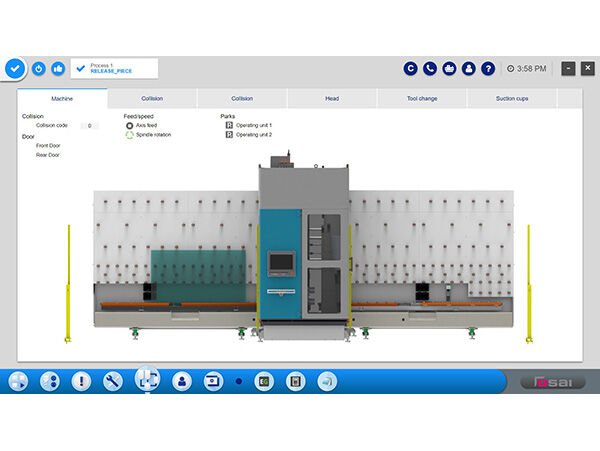Toggle the Axis feed indicator
The height and width of the screenshot is (451, 600).
[x=129, y=126]
